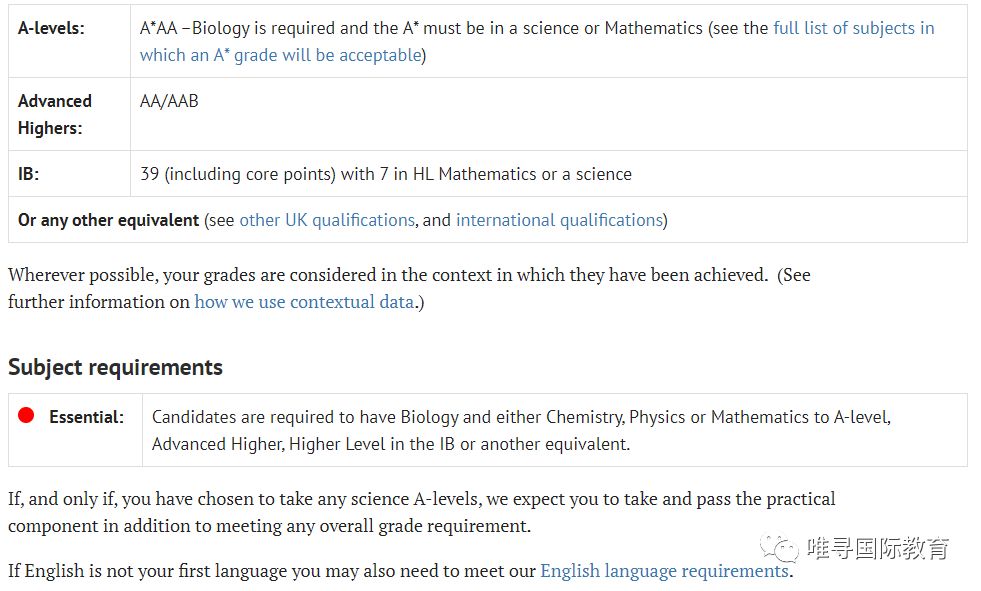Click the WeChat logo in the watermark
This screenshot has width=981, height=591.
[x=779, y=548]
